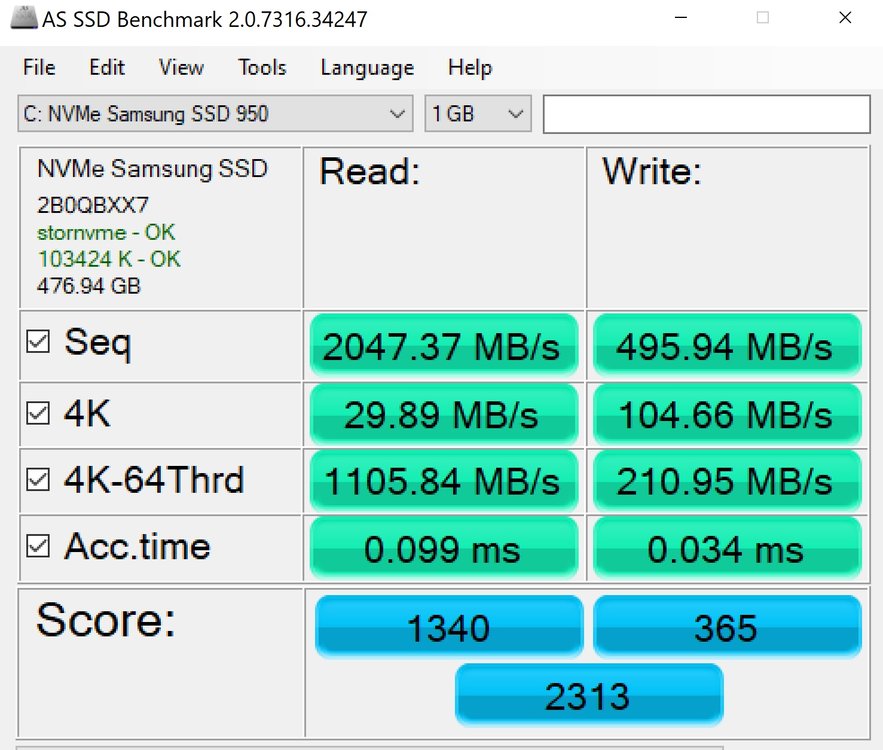Disable the 4K-64Thrd test checkbox
This screenshot has width=883, height=750.
(38, 481)
